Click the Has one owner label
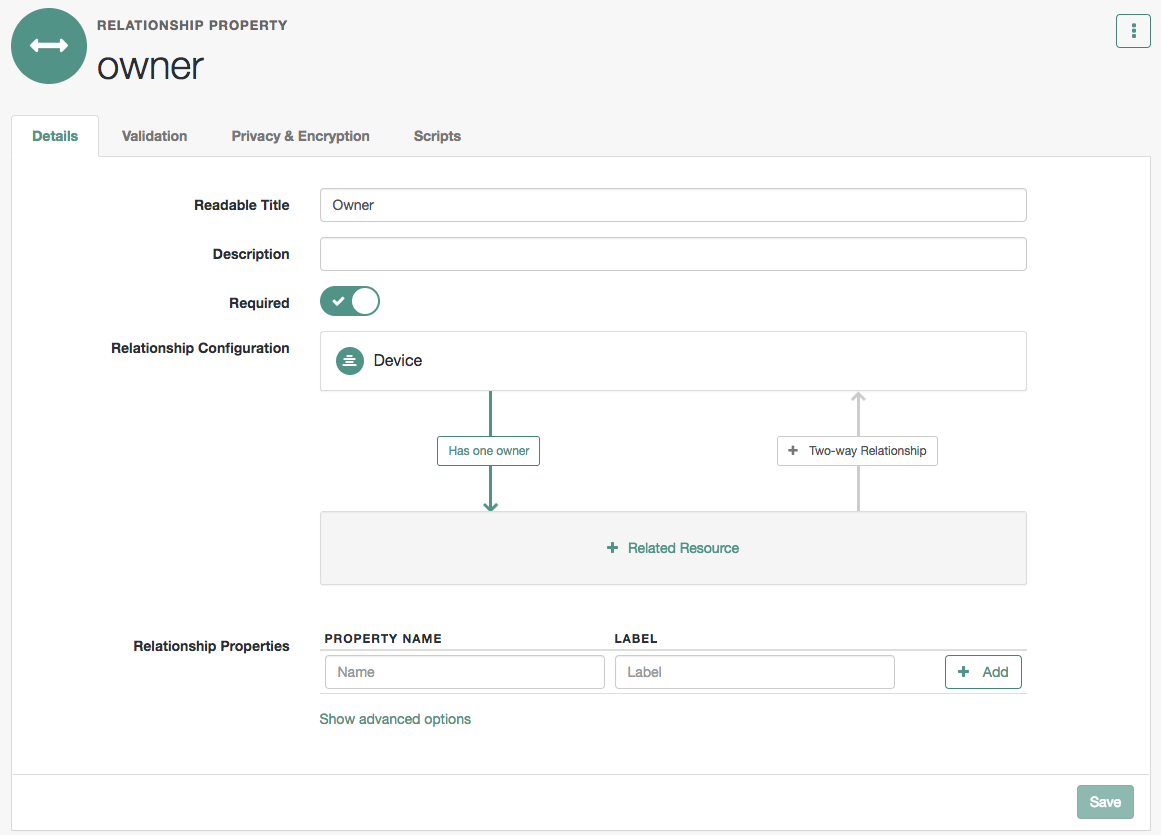Screen dimensions: 1161x835 (x=488, y=451)
